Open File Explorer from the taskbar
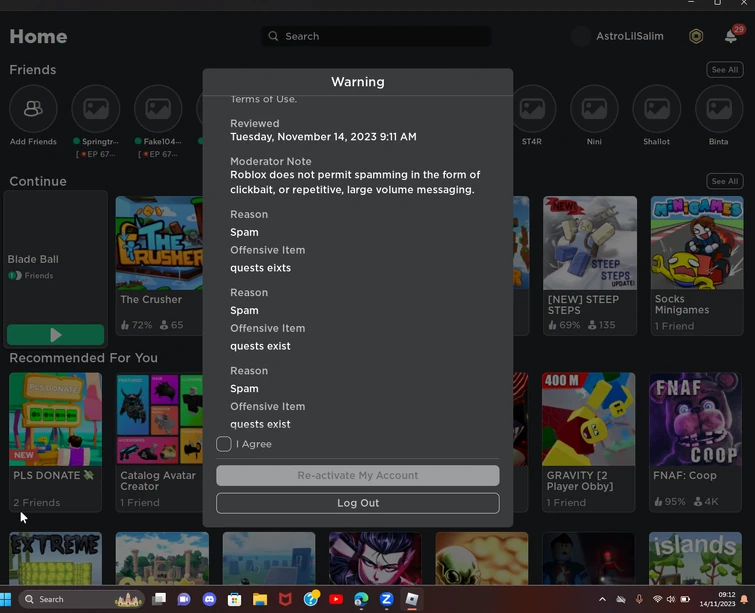755x613 pixels. click(x=259, y=599)
